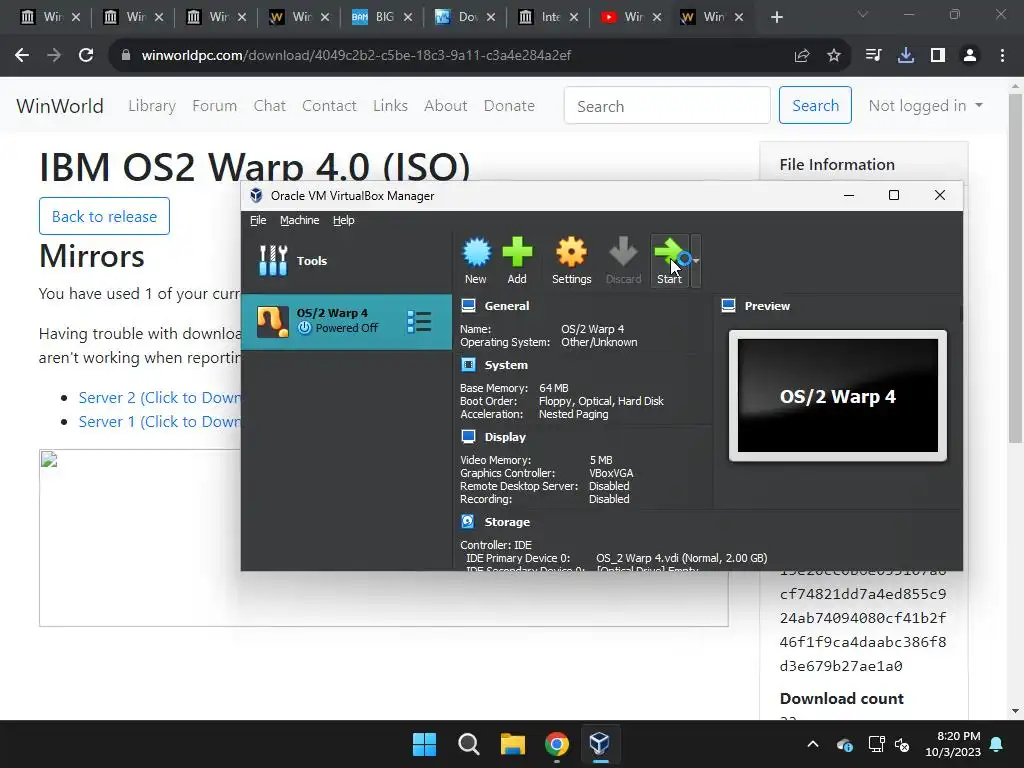Open notifications bell in taskbar

point(997,744)
